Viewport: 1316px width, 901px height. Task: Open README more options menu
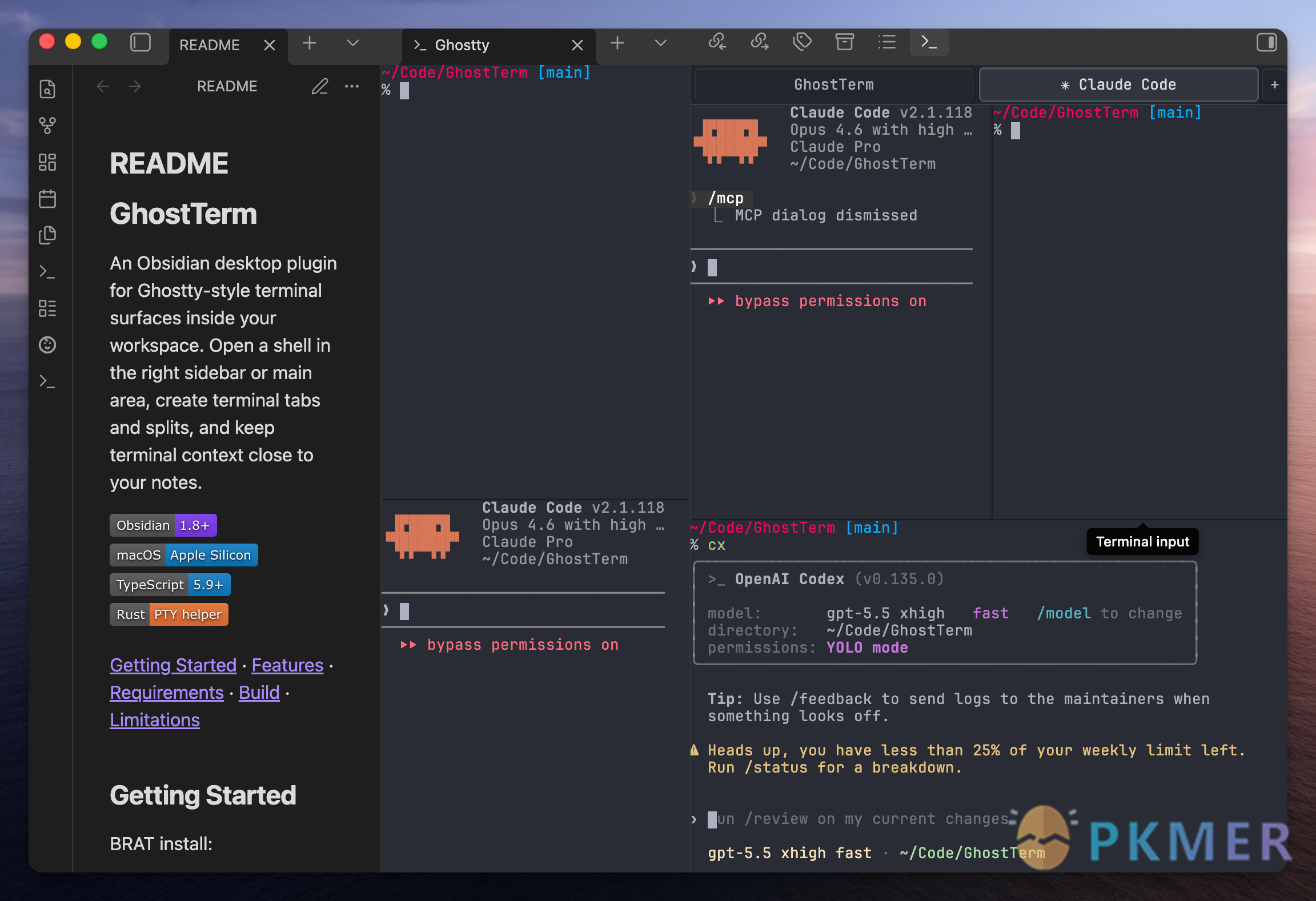(352, 86)
